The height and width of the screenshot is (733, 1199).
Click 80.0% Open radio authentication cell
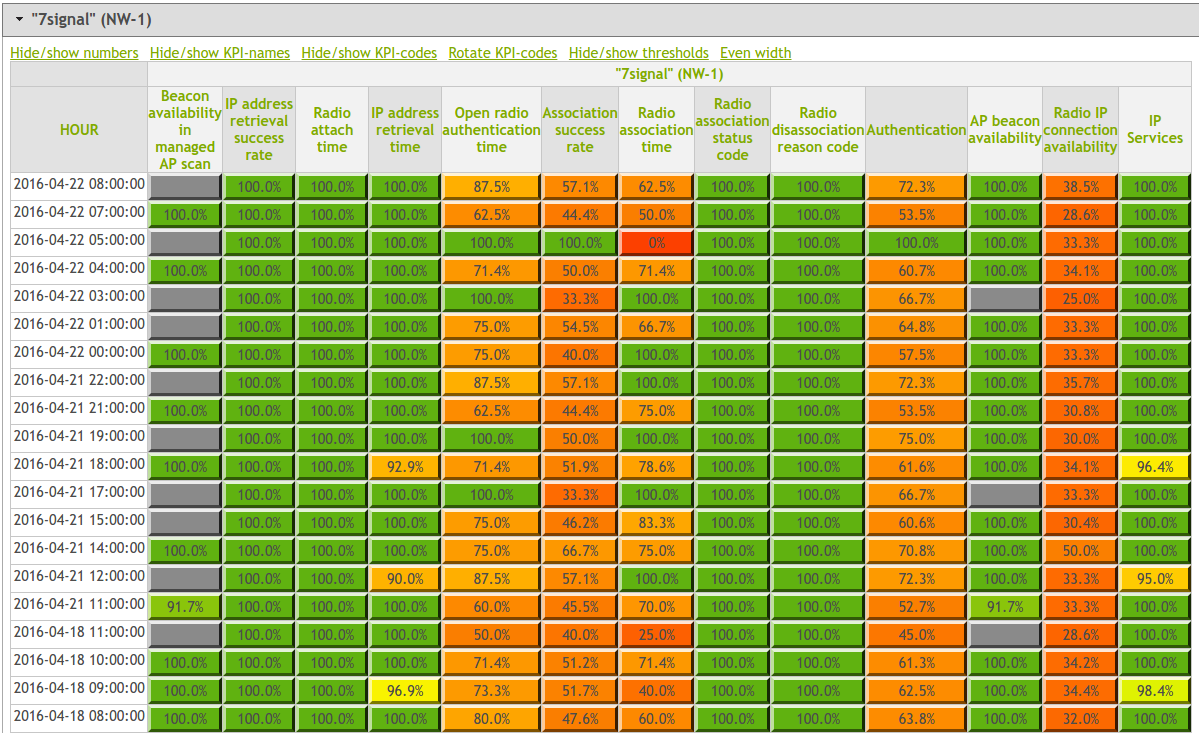pyautogui.click(x=491, y=719)
